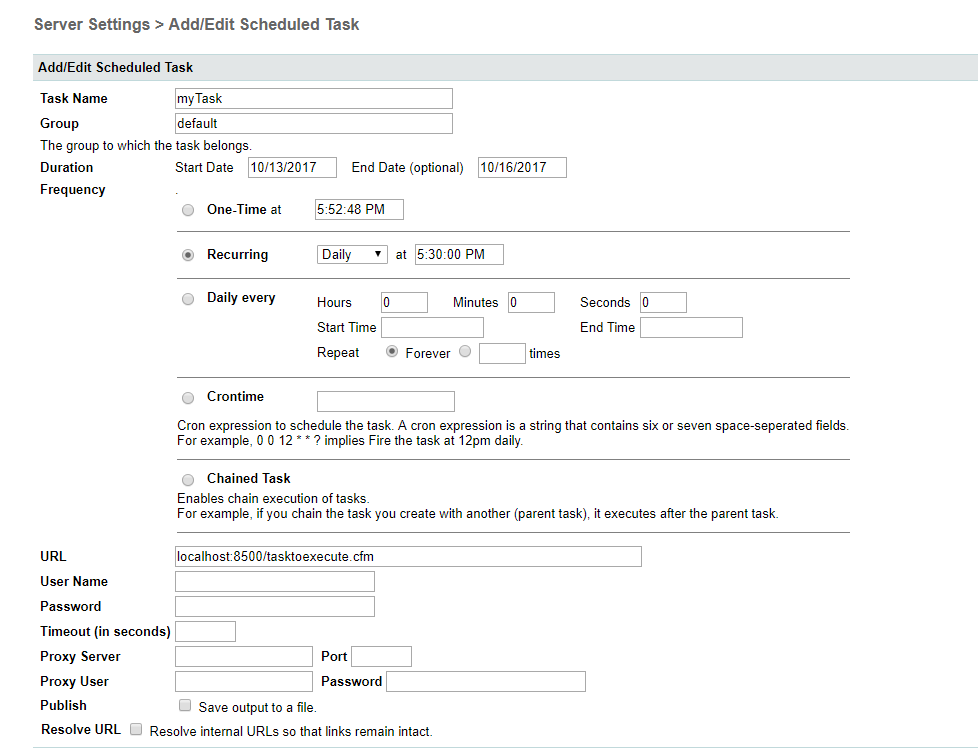Viewport: 978px width, 748px height.
Task: Focus the proxy Port field
Action: point(381,656)
